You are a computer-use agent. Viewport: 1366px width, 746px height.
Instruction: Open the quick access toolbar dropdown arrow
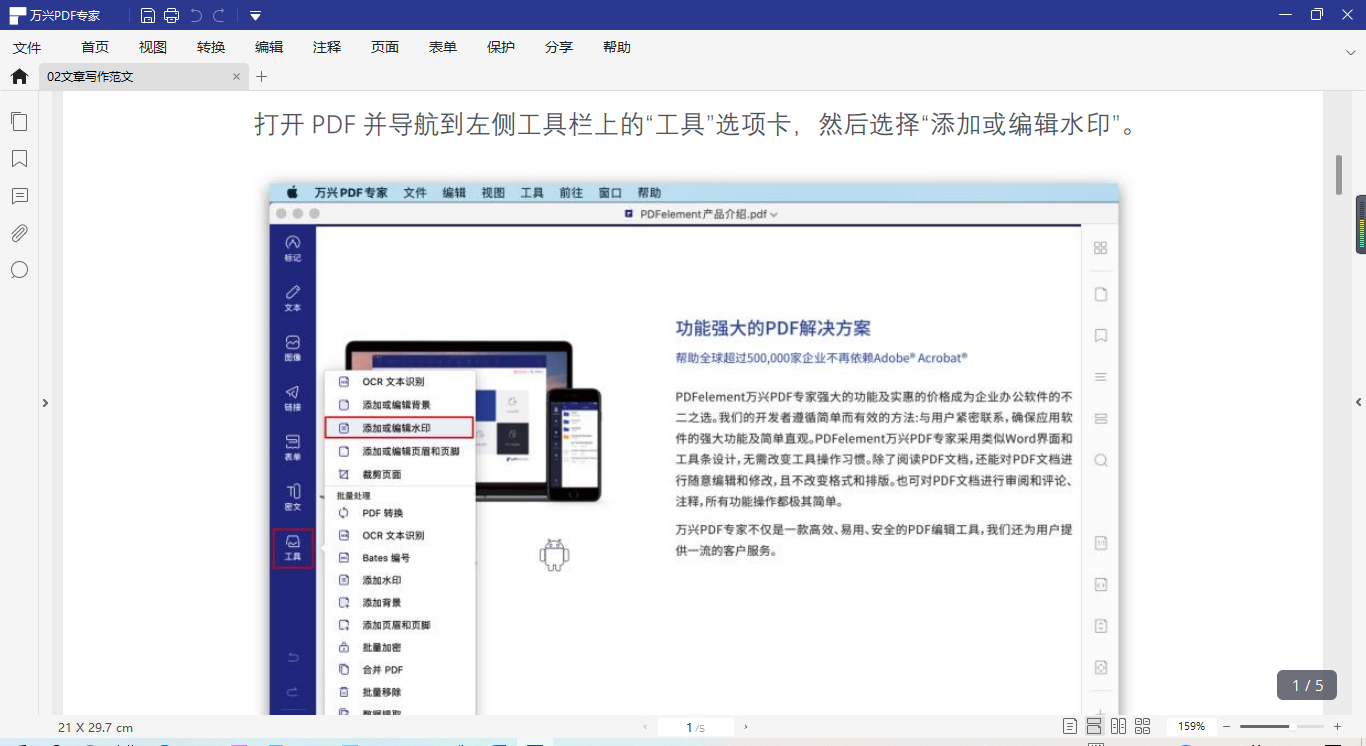pyautogui.click(x=256, y=15)
